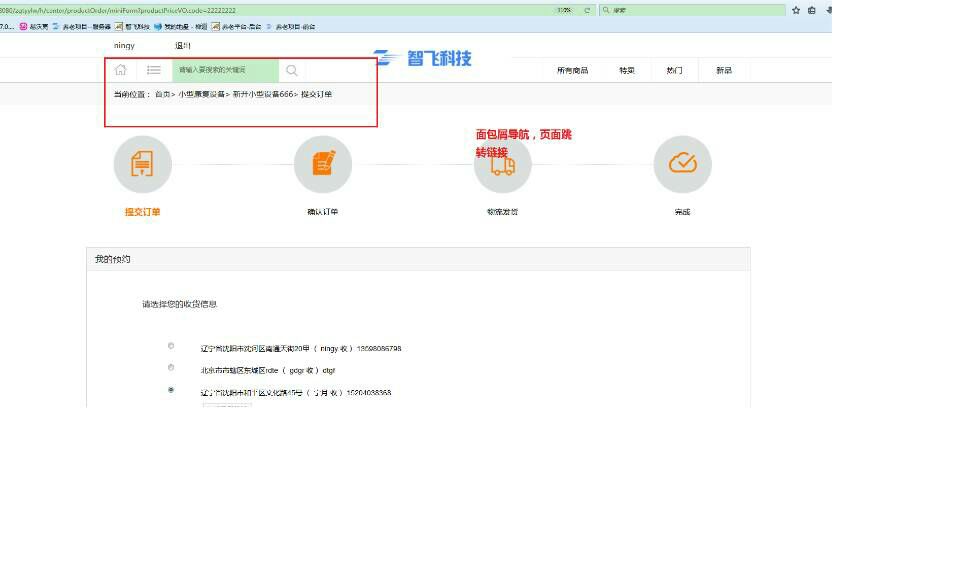Click the 确认订单 step icon
This screenshot has height=578, width=960.
[322, 164]
